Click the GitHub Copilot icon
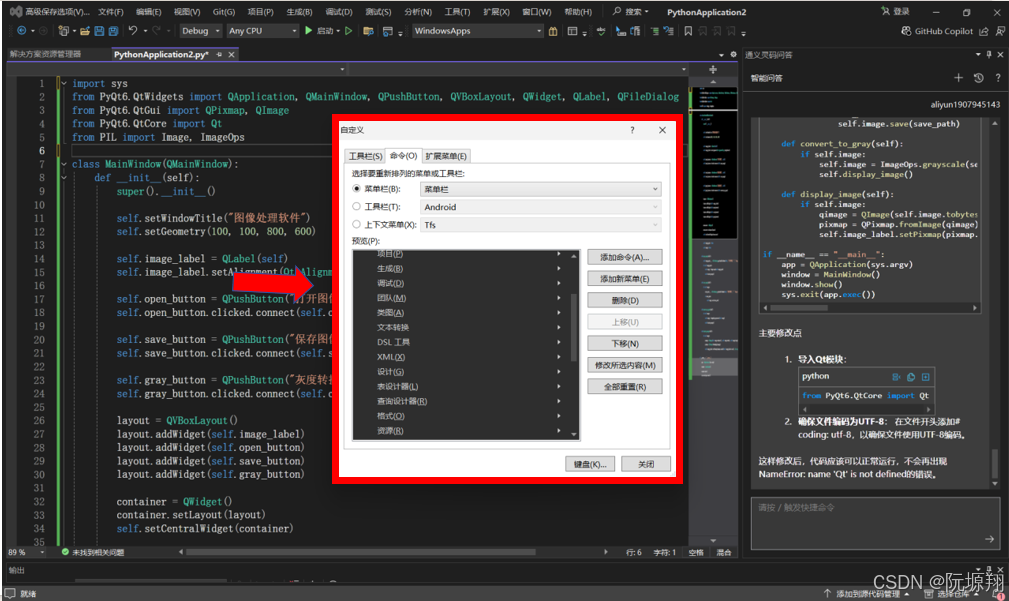The image size is (1009, 601). [x=906, y=31]
